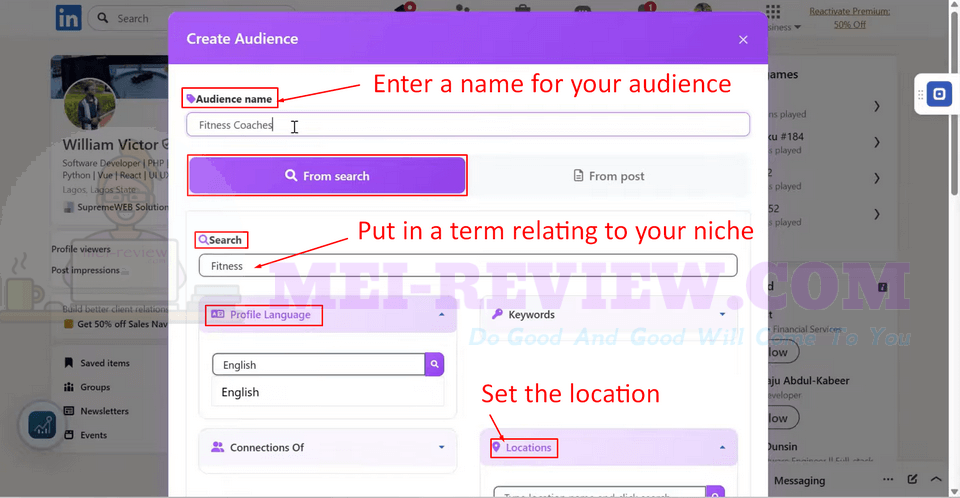Click the Groups people icon
Viewport: 960px width, 498px height.
(x=69, y=387)
